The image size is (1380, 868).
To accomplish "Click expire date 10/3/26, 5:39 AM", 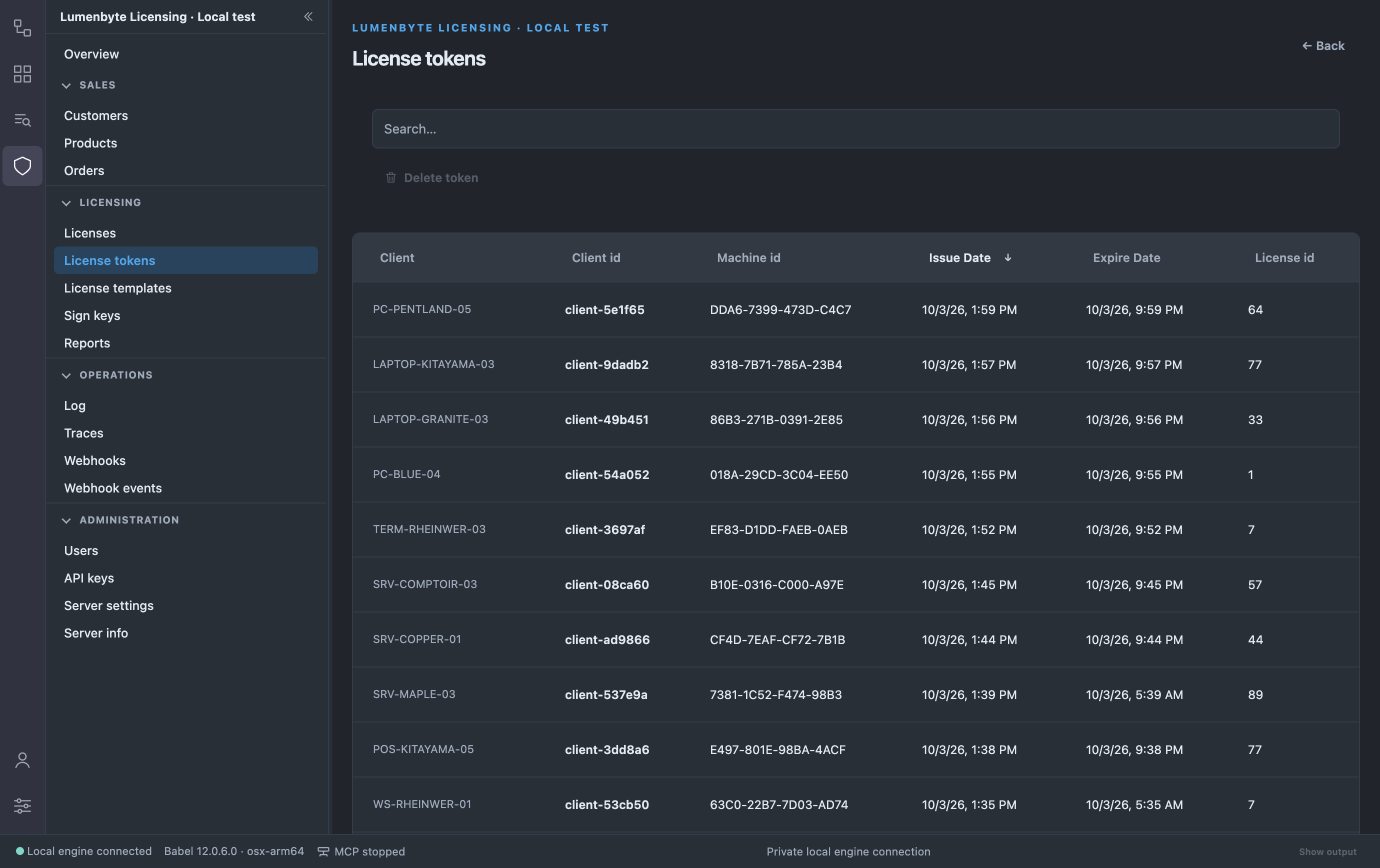I will point(1133,694).
